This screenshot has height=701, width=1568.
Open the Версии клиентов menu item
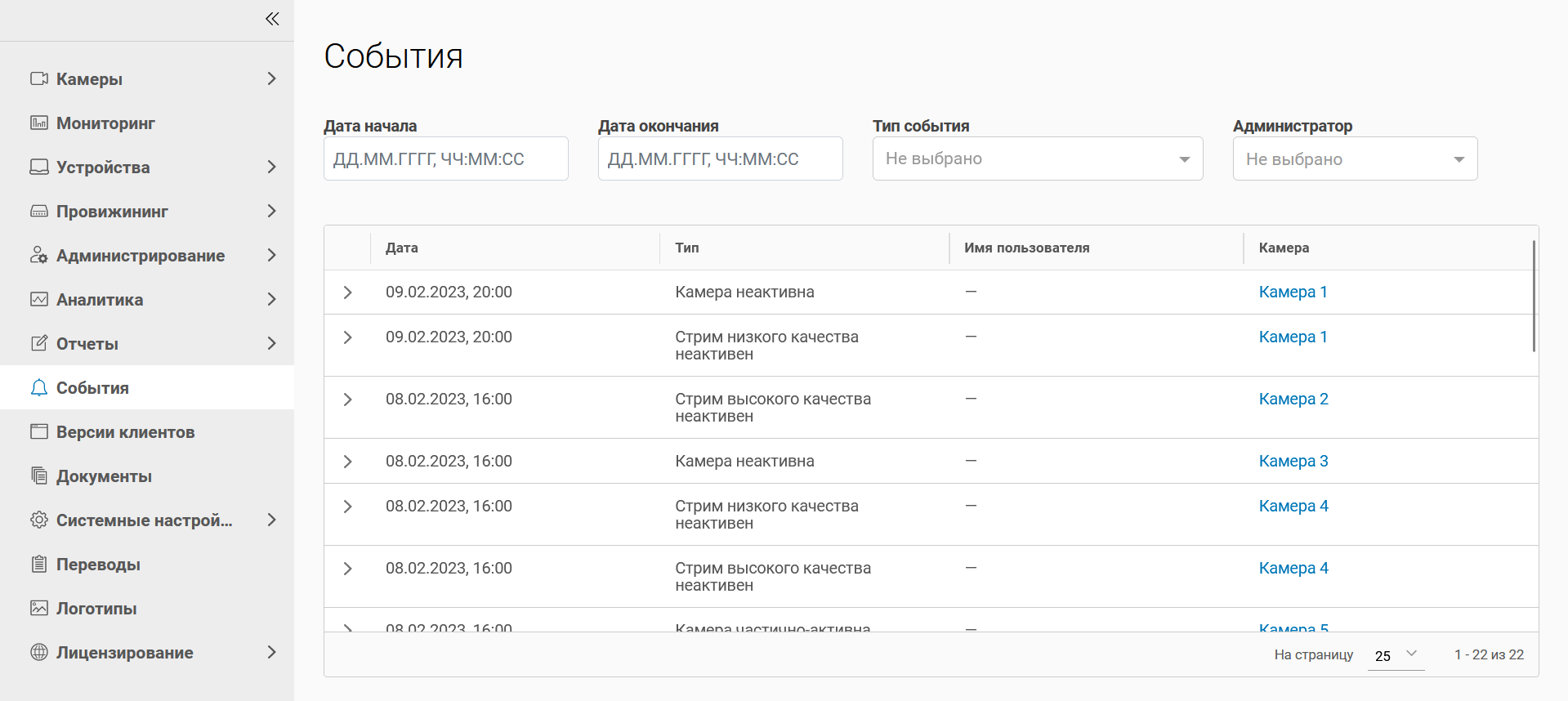(x=125, y=431)
